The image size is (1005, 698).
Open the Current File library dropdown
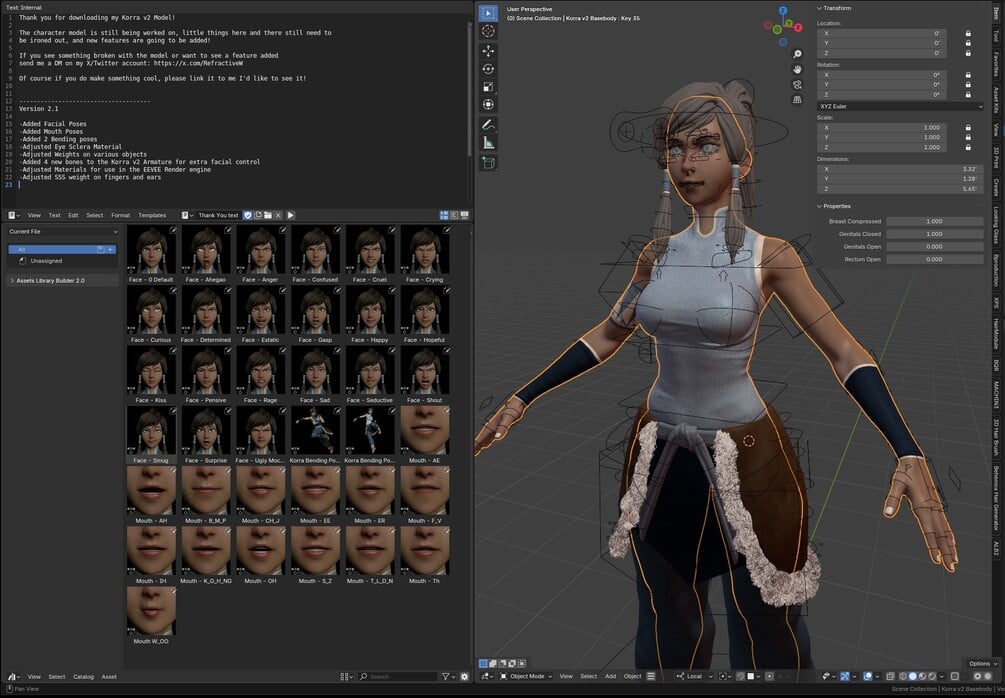62,231
